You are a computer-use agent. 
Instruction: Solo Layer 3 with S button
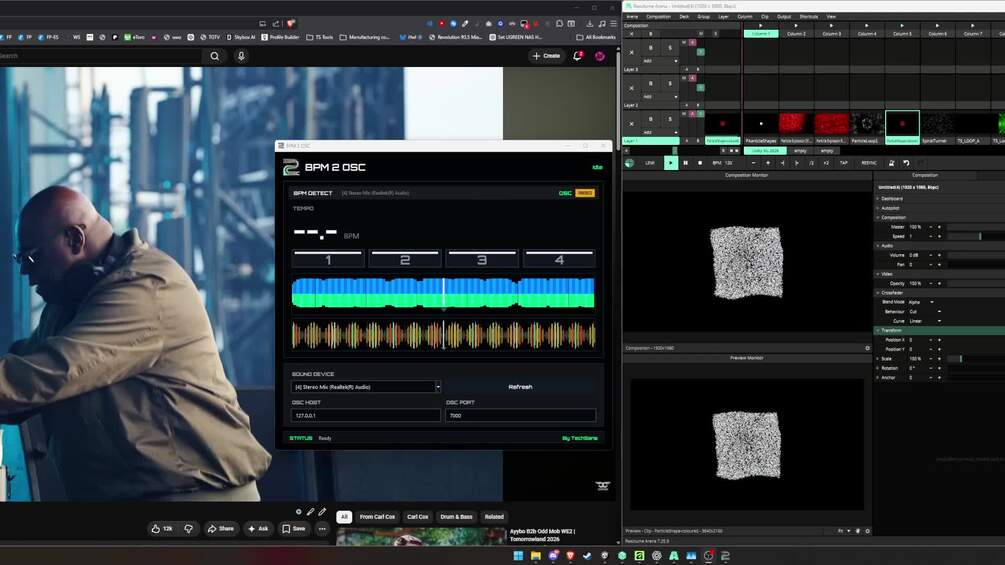pyautogui.click(x=670, y=48)
